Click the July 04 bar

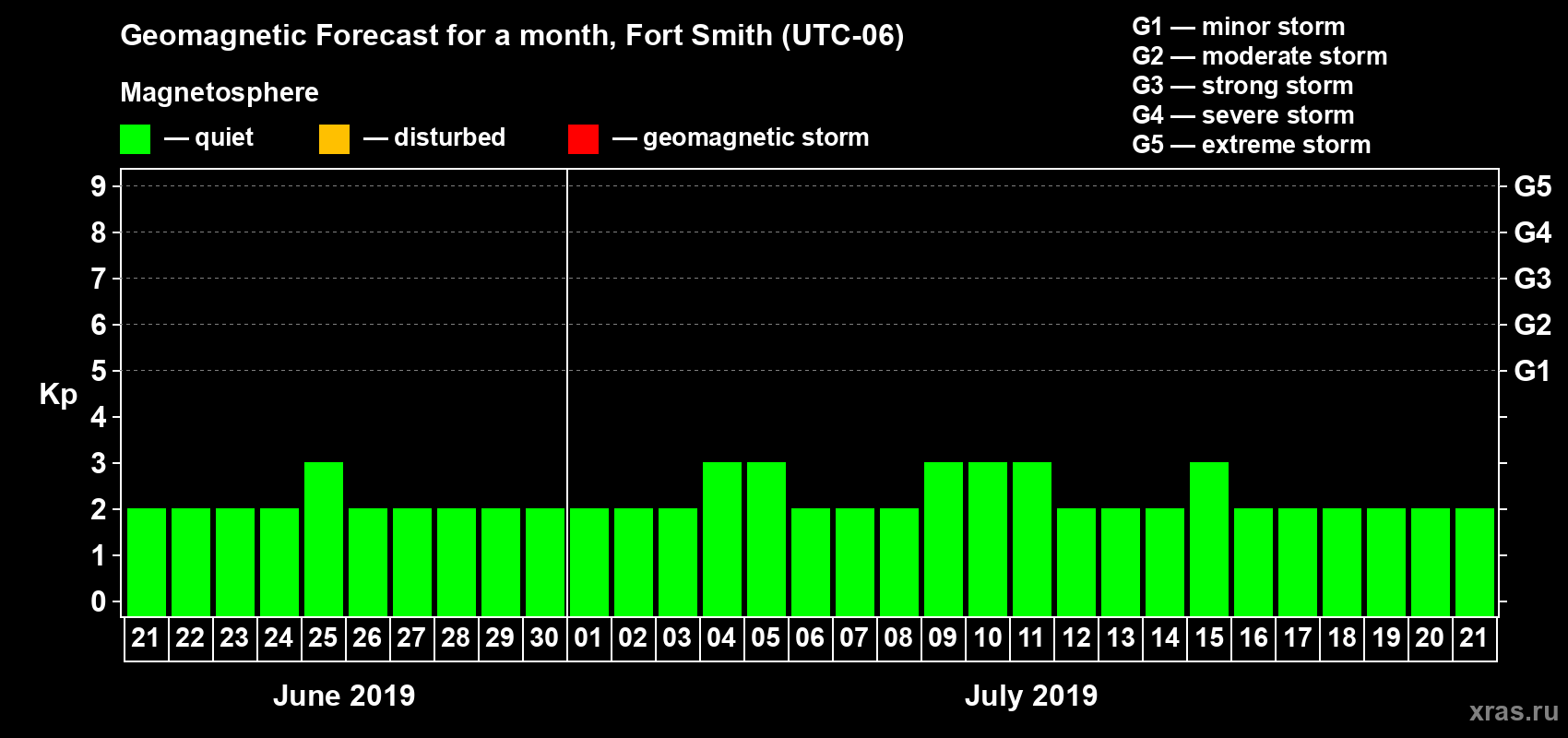[x=722, y=539]
